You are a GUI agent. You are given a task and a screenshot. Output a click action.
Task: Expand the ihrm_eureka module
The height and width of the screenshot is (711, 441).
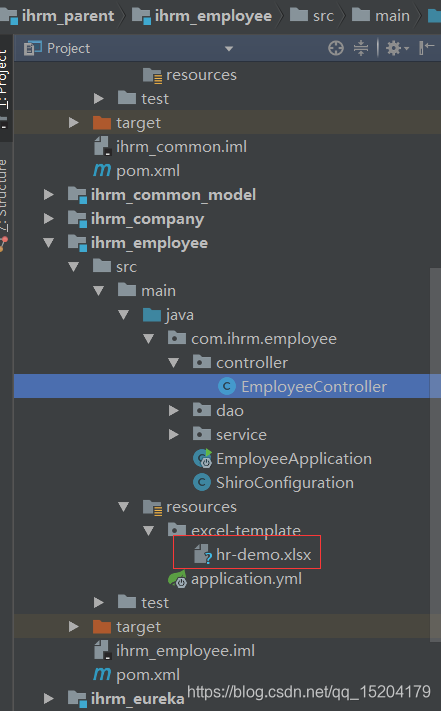tap(48, 698)
